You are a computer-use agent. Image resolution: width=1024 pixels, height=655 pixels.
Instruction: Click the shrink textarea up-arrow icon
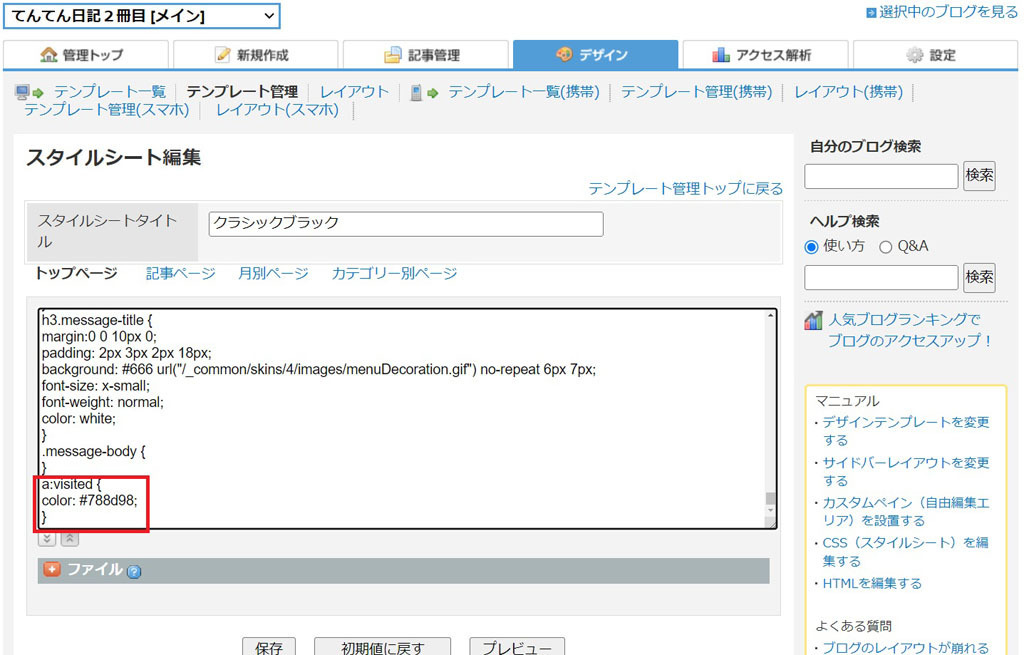[70, 539]
